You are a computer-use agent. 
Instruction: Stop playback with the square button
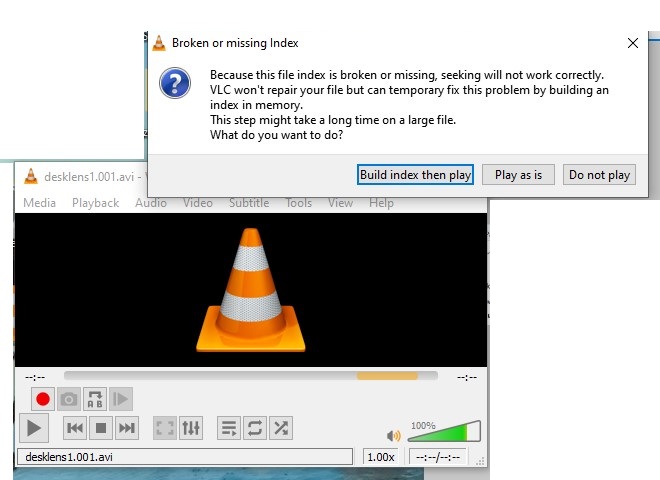pyautogui.click(x=101, y=428)
